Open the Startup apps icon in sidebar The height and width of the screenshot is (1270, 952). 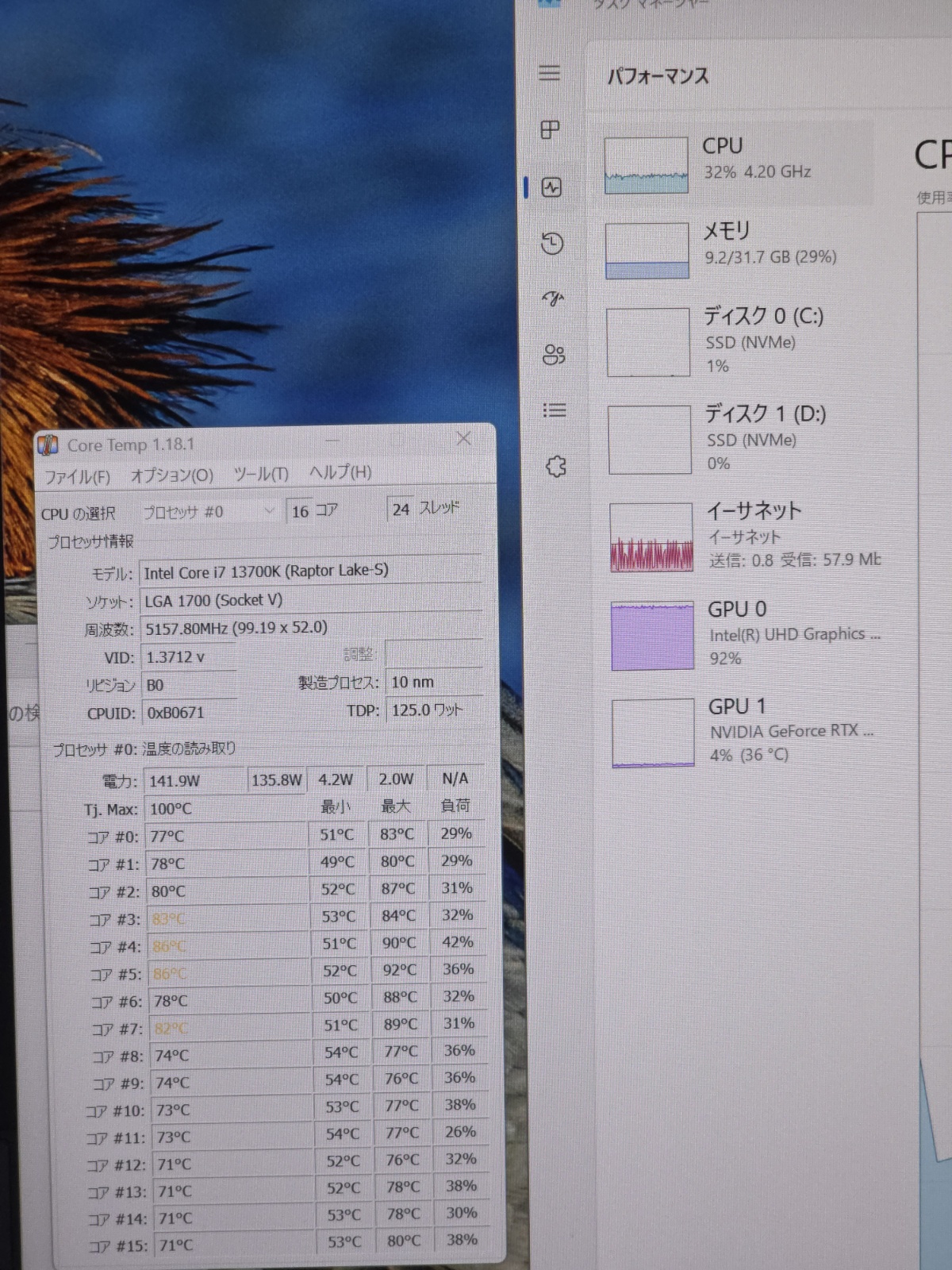(553, 298)
